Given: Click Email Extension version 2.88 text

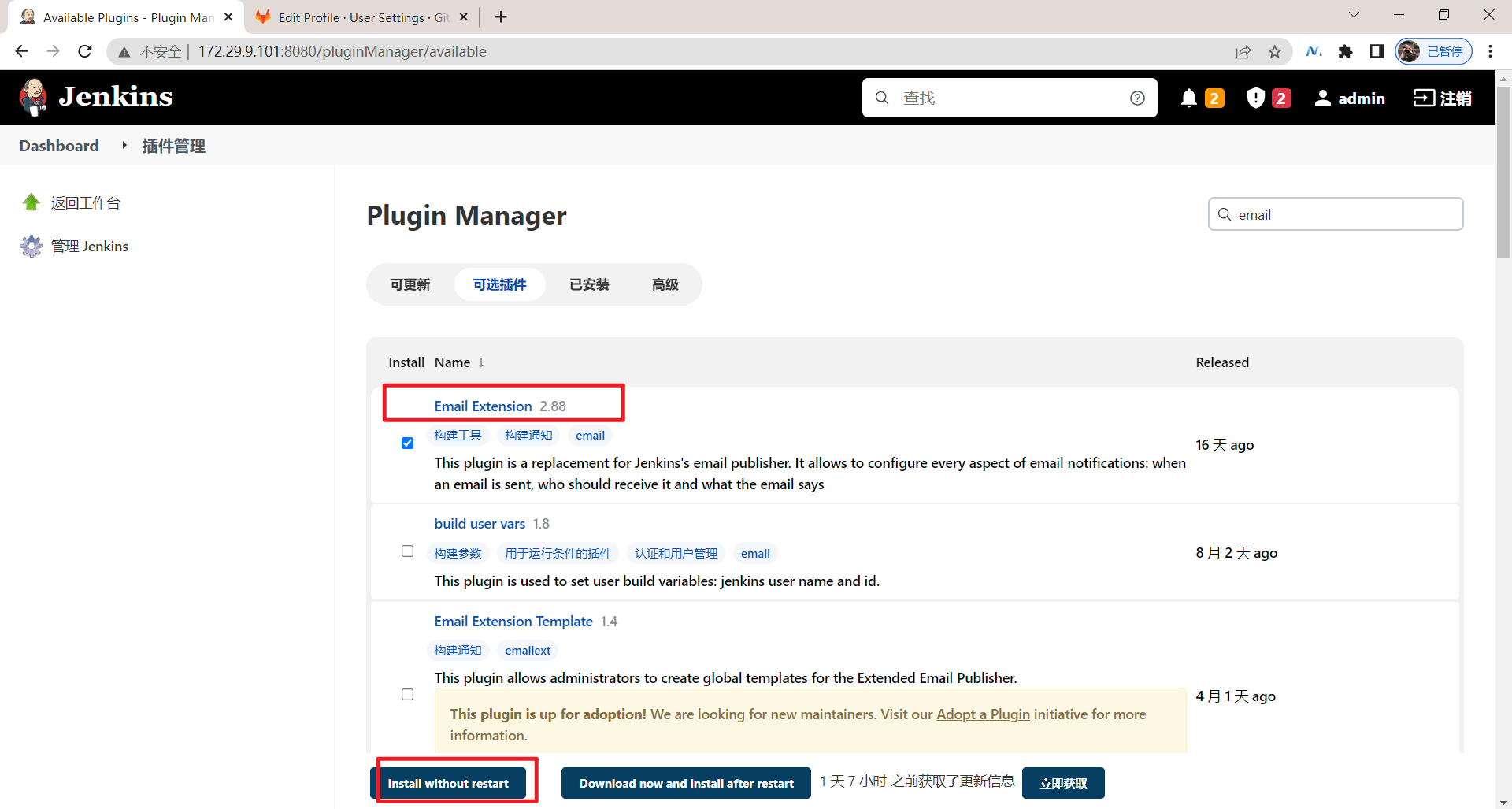Looking at the screenshot, I should click(x=553, y=406).
